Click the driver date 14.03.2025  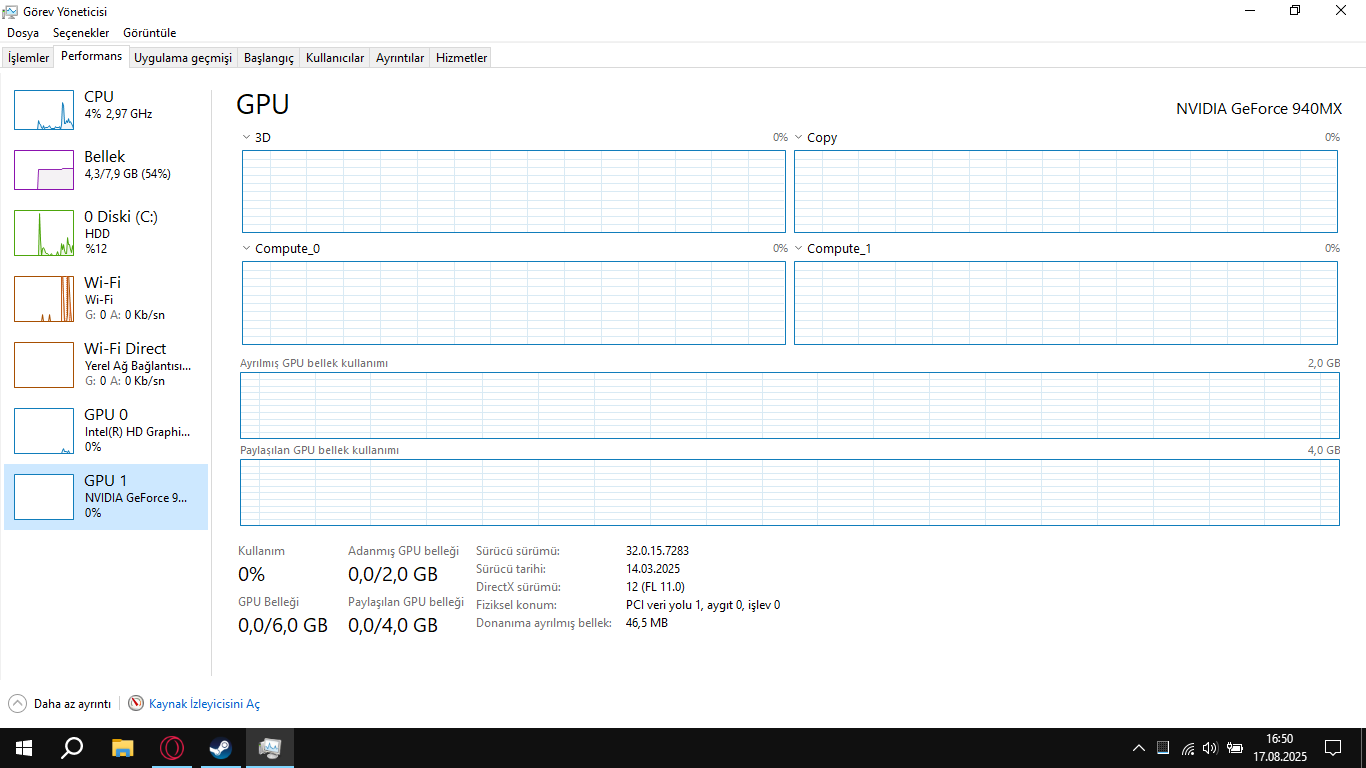tap(654, 569)
